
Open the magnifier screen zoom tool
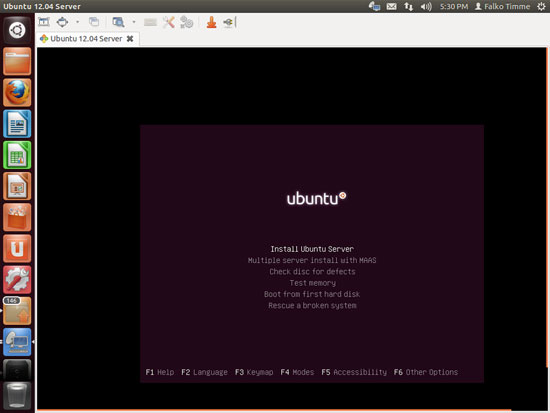click(x=118, y=22)
